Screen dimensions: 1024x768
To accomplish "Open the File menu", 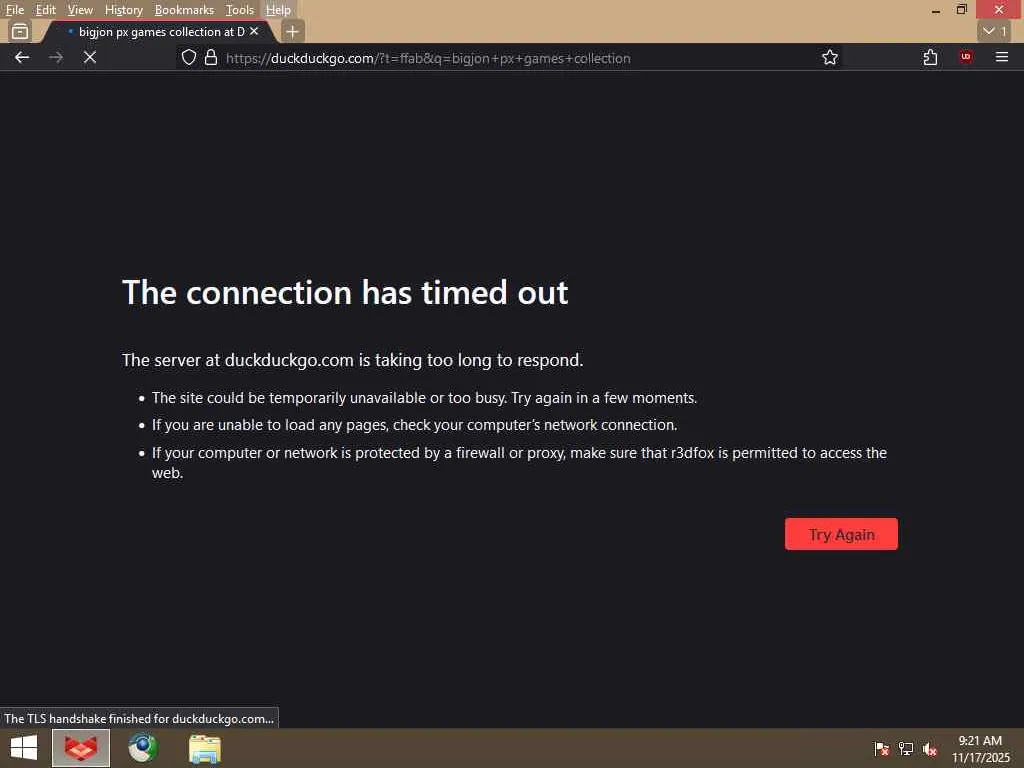I will pyautogui.click(x=14, y=10).
